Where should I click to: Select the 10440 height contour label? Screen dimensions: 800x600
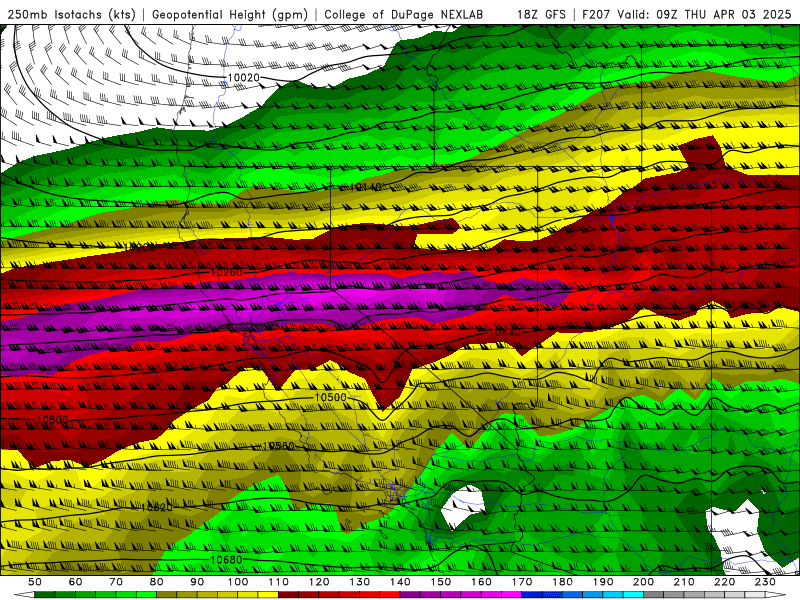pyautogui.click(x=505, y=333)
